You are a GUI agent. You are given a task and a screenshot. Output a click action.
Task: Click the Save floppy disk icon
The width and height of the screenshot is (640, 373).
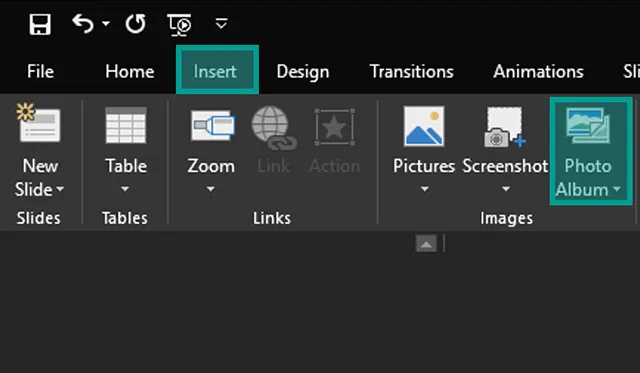pyautogui.click(x=40, y=24)
